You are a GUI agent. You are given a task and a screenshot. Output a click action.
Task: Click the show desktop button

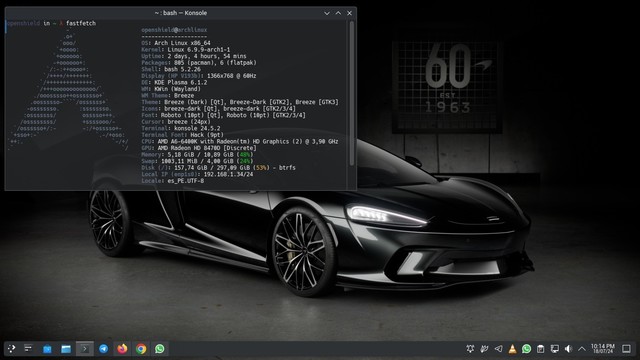(x=627, y=349)
